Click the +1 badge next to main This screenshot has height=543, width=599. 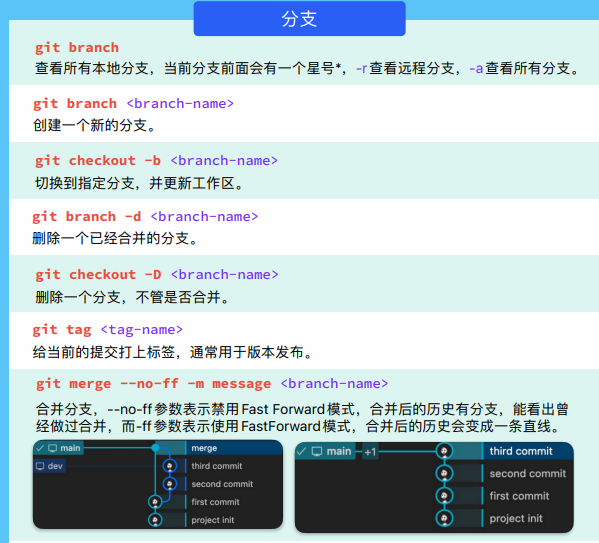370,452
